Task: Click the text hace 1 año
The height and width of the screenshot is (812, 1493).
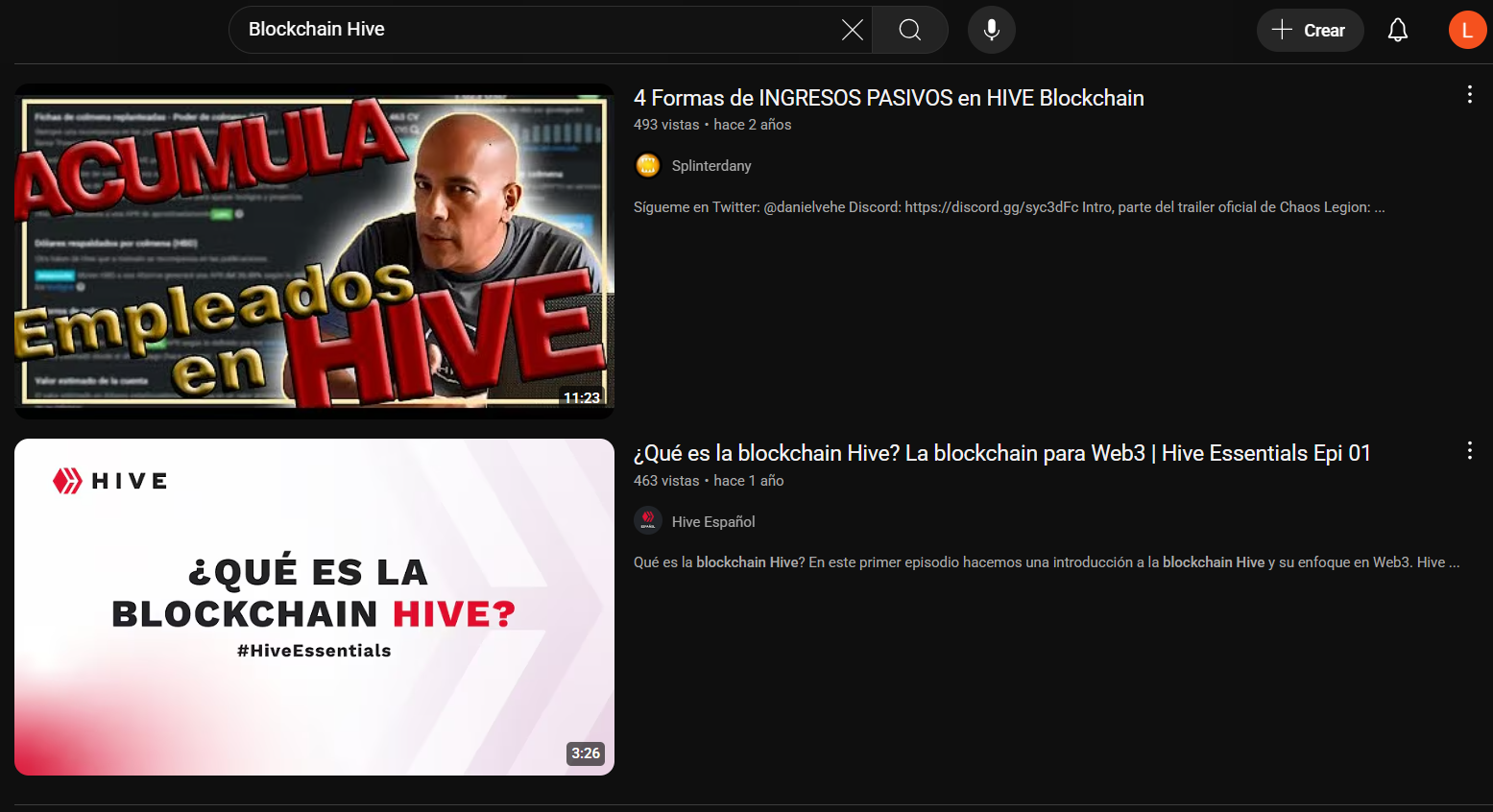Action: coord(749,481)
